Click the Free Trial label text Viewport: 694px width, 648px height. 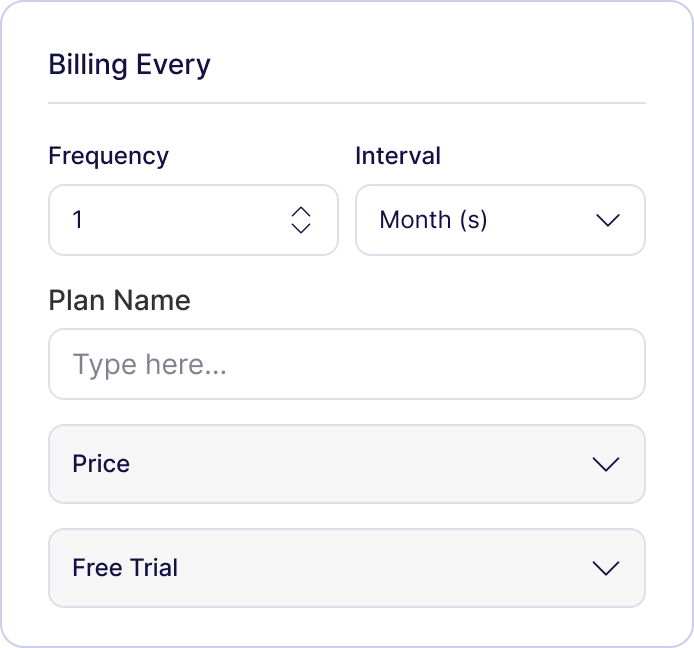coord(125,568)
